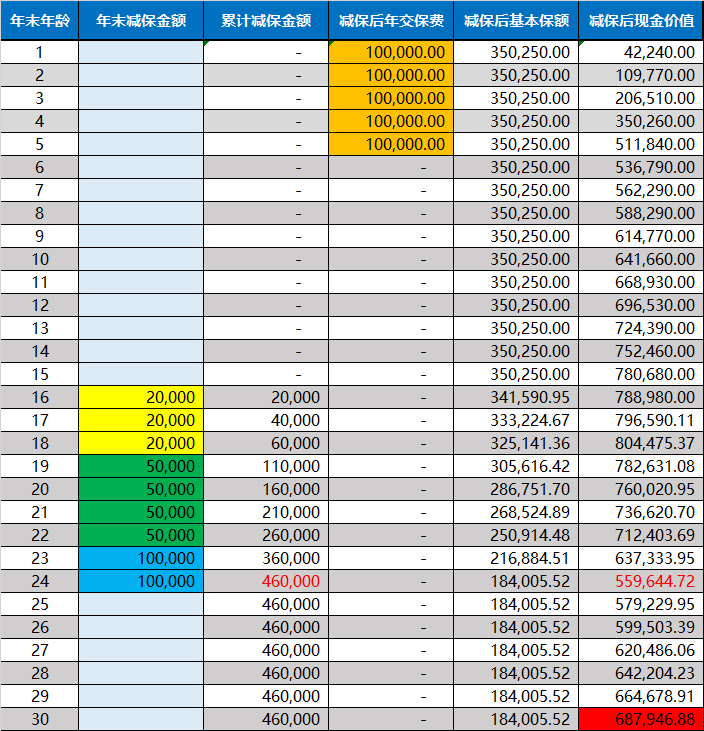704x731 pixels.
Task: Click cash value cell 796,590.11
Action: coord(641,420)
